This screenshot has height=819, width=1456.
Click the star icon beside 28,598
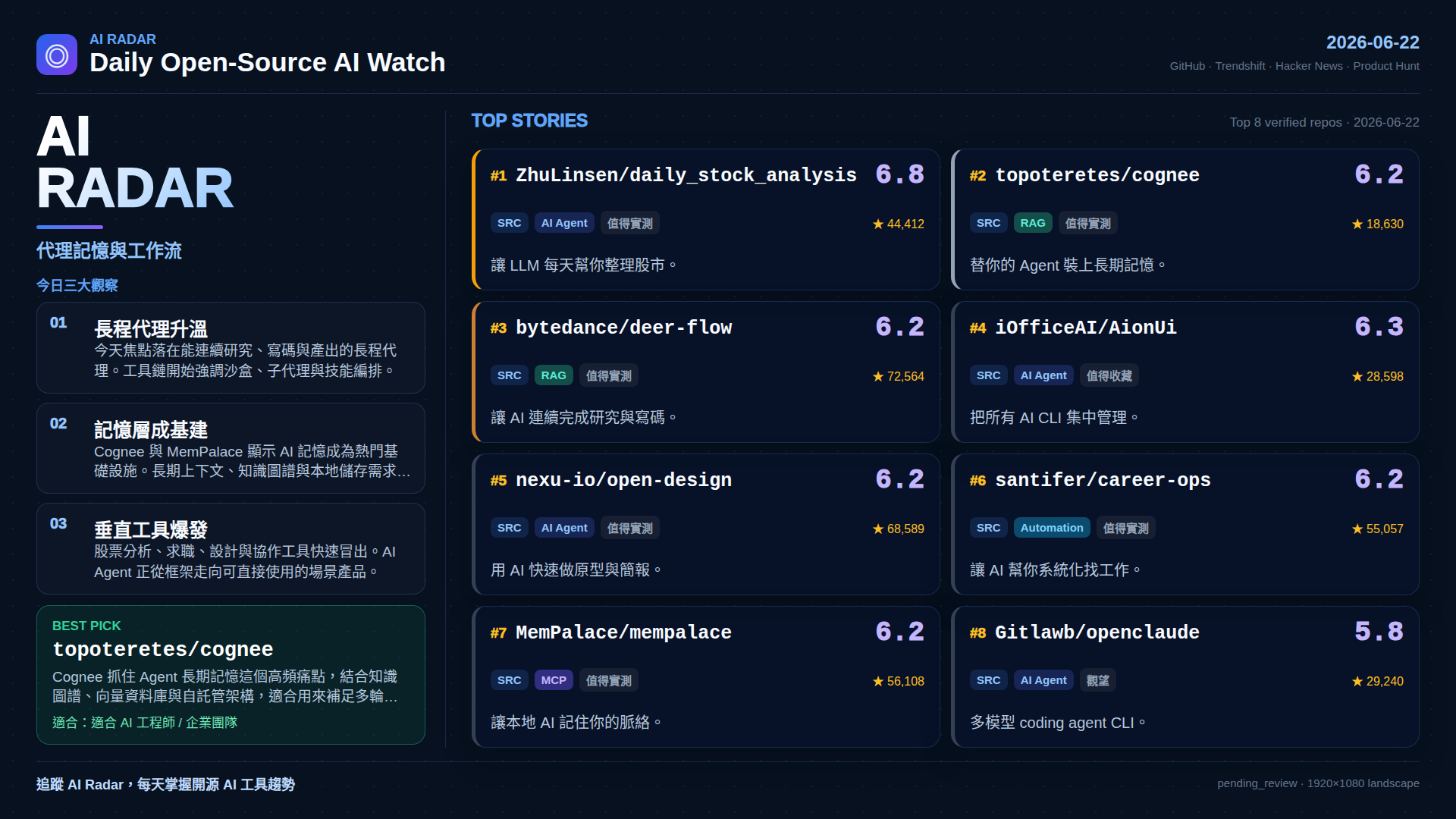[1357, 376]
